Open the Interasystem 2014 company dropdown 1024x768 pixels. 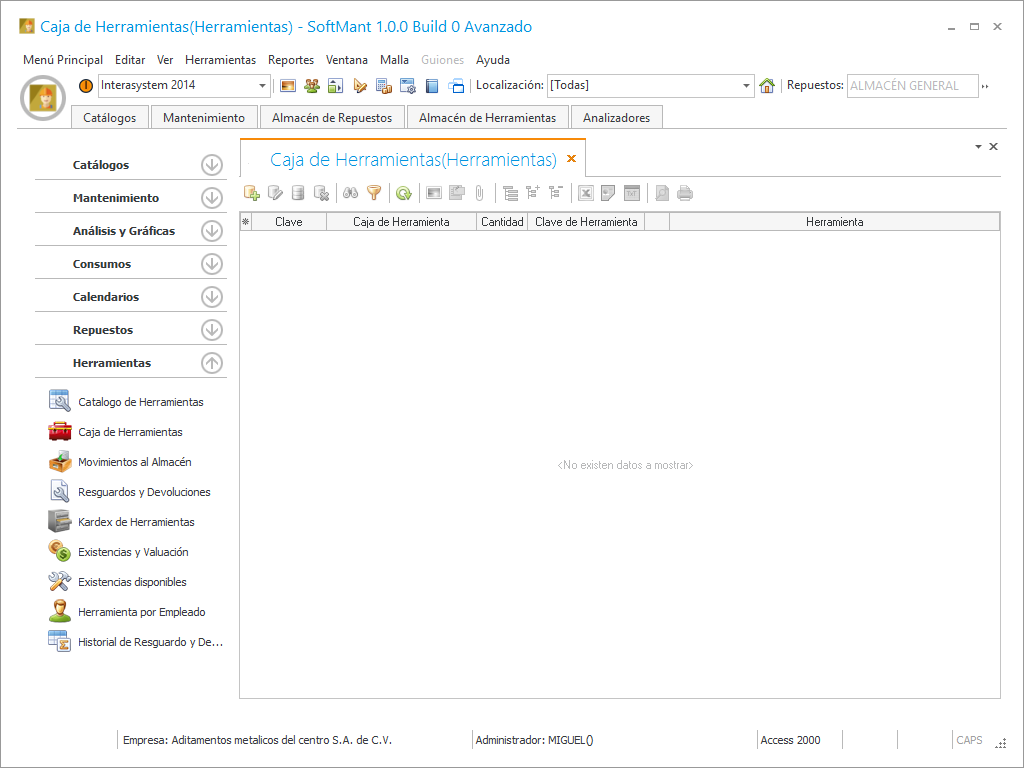point(263,86)
